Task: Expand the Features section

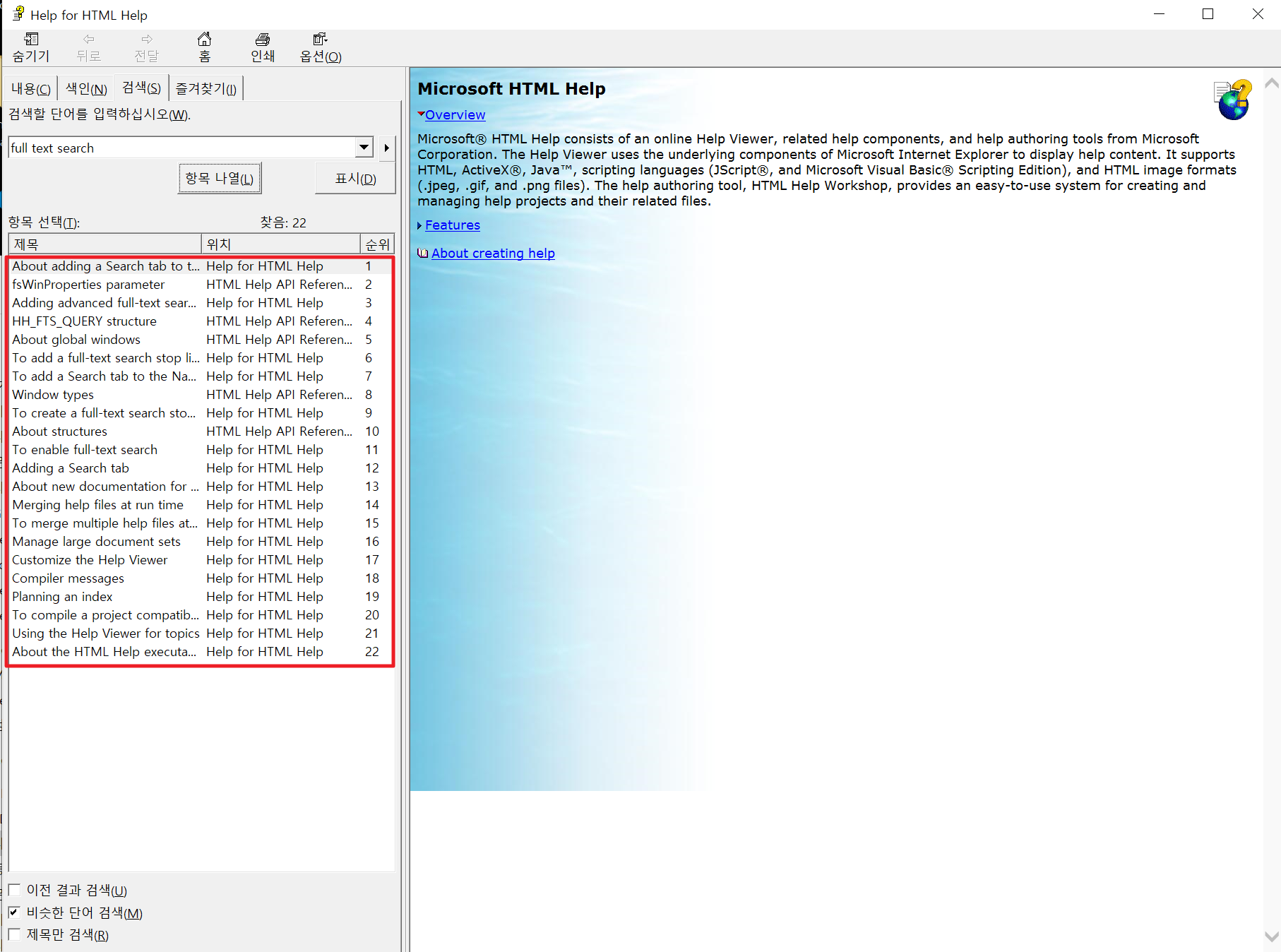Action: 452,225
